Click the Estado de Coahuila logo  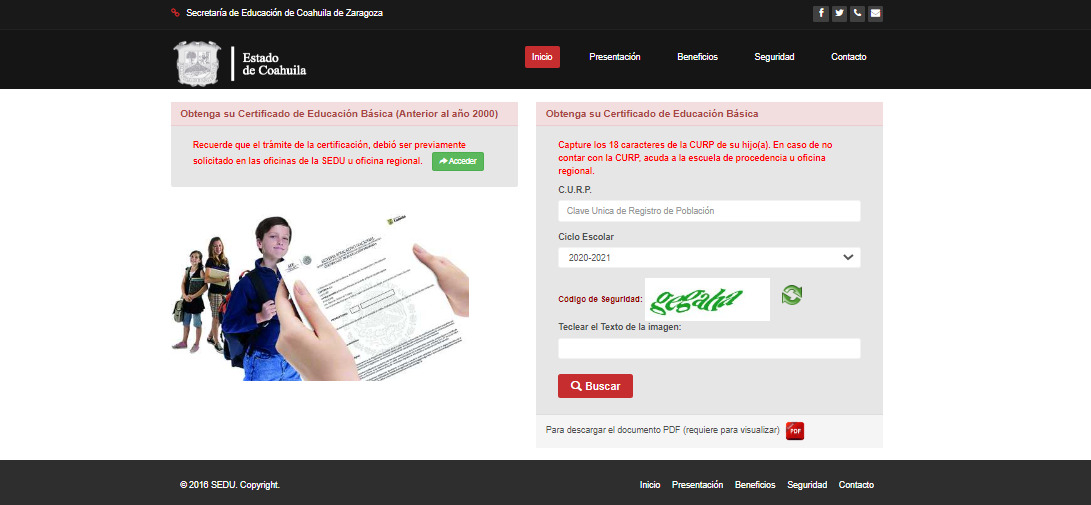coord(240,63)
